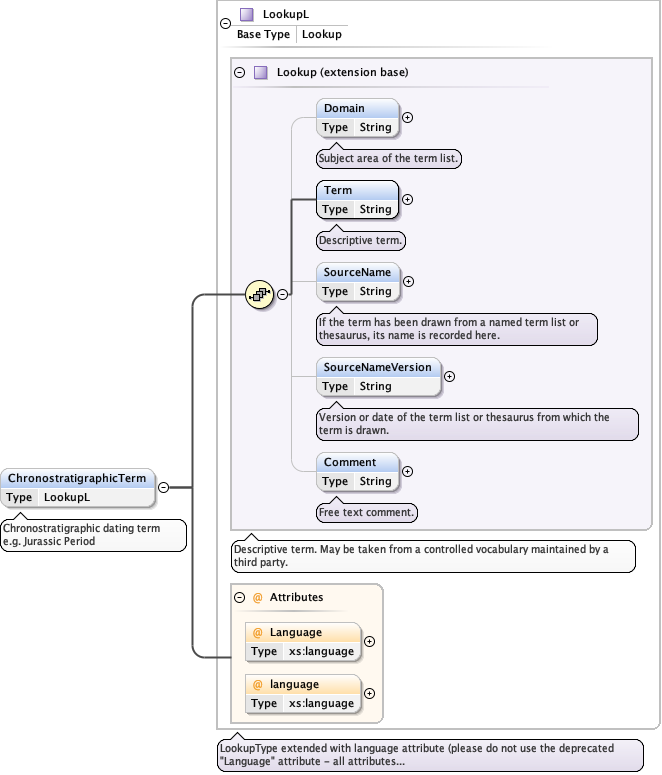Click the Attributes @ symbol icon
Screen dimensions: 662x775
click(257, 597)
